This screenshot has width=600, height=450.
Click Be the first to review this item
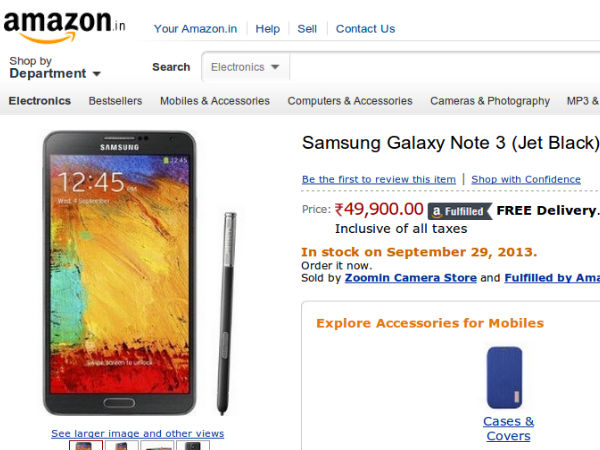378,180
